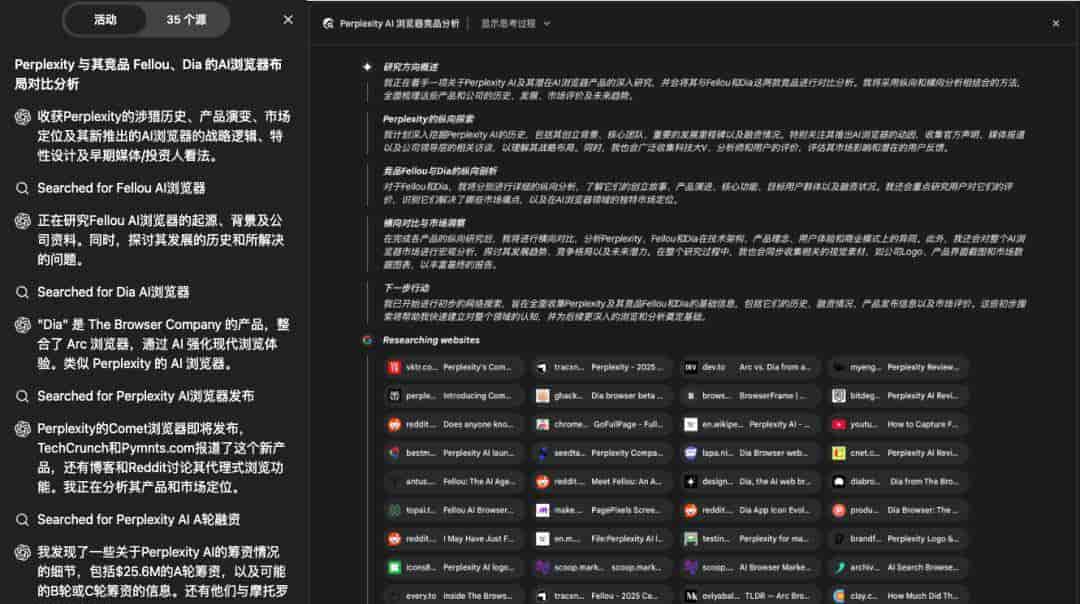This screenshot has height=604, width=1080.
Task: Click the 横向对比与市场洞察 section heading
Action: 424,223
